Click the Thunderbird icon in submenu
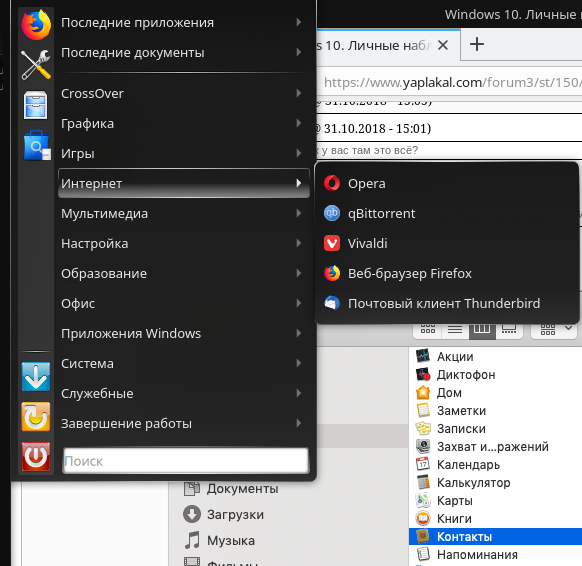Screen dimensions: 582x566 [332, 303]
